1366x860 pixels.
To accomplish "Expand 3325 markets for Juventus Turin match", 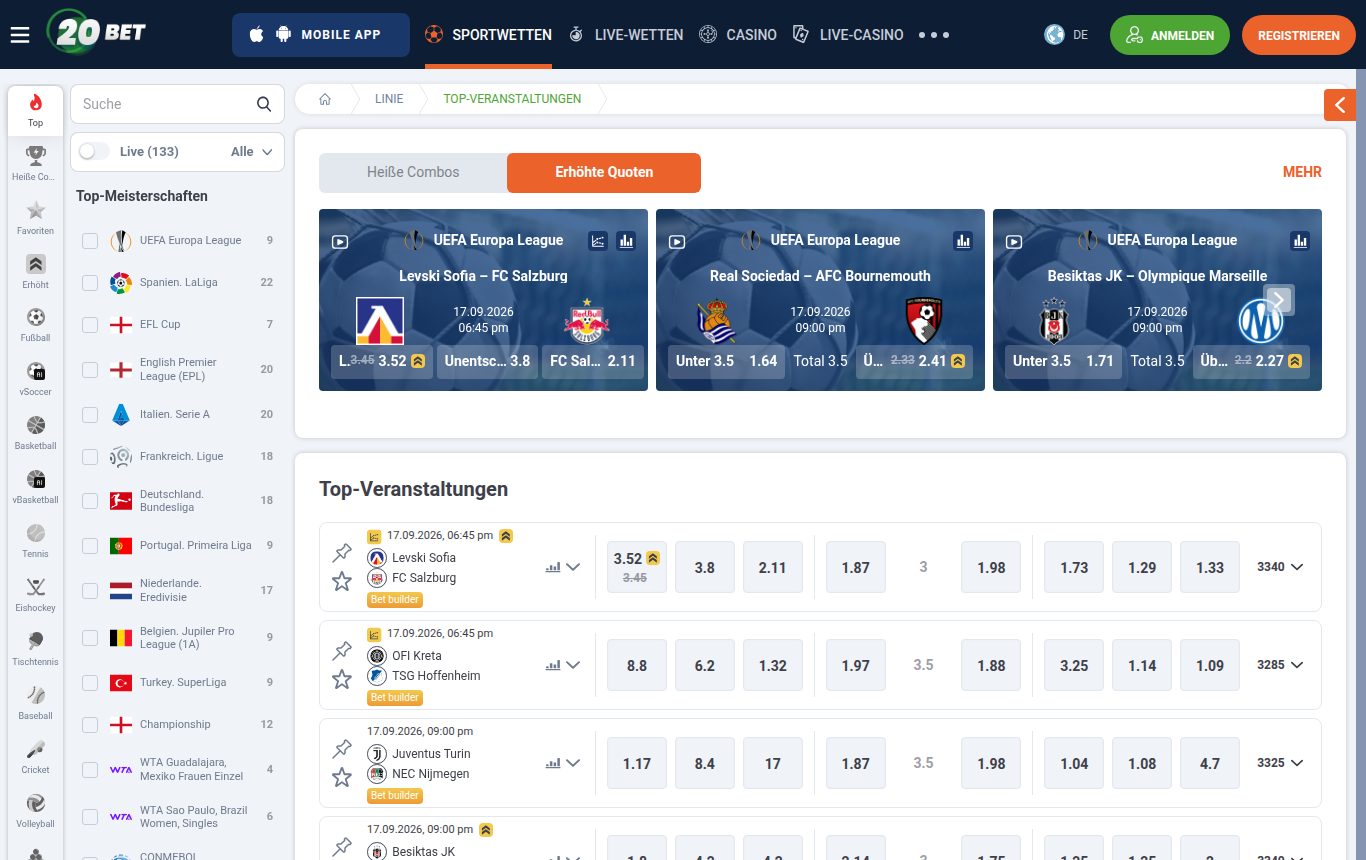I will coord(1280,763).
